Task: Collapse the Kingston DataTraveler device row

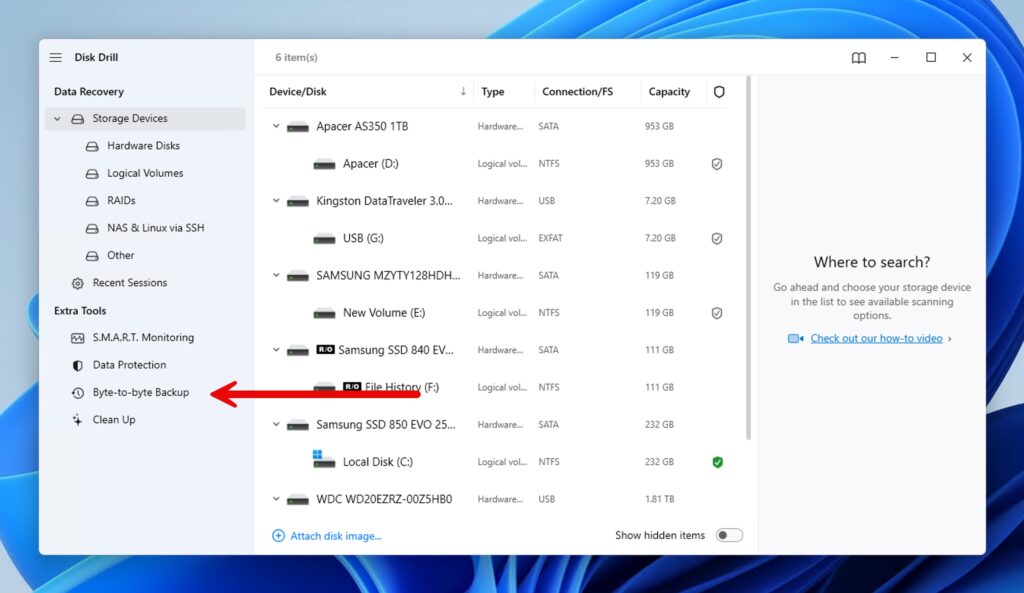Action: click(276, 200)
